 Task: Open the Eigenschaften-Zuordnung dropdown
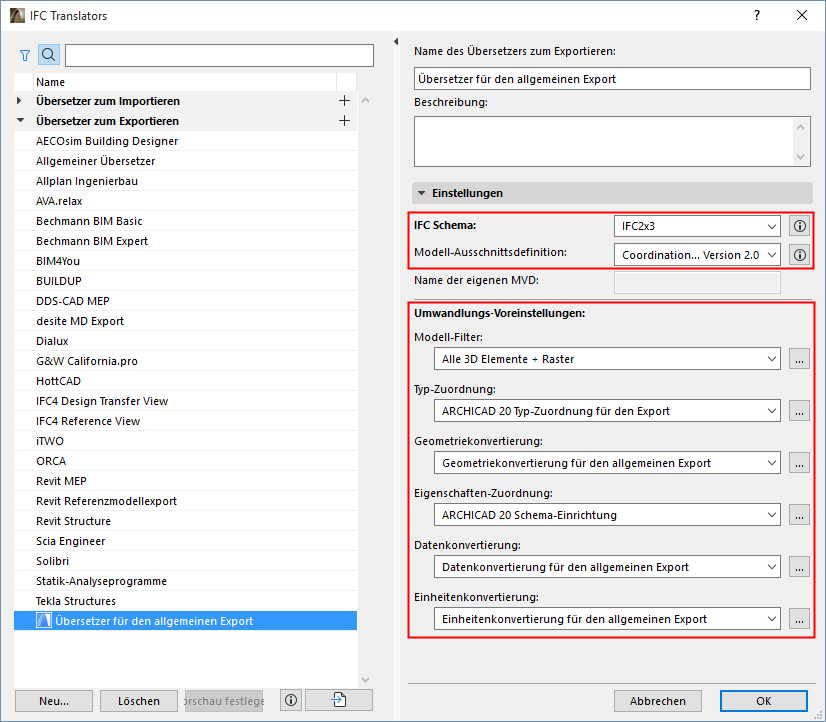pyautogui.click(x=607, y=515)
